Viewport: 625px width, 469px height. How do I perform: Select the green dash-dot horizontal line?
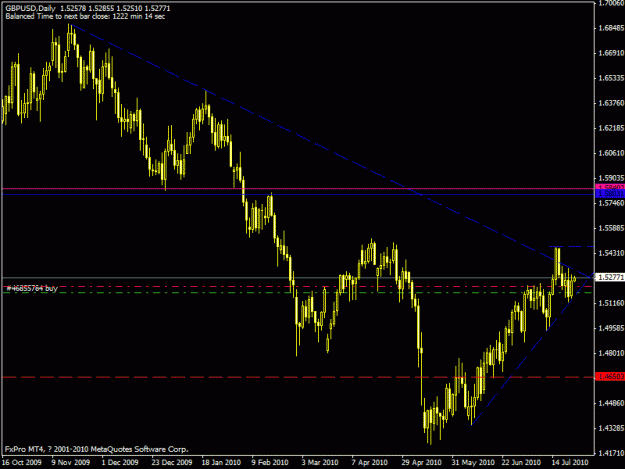[x=298, y=293]
